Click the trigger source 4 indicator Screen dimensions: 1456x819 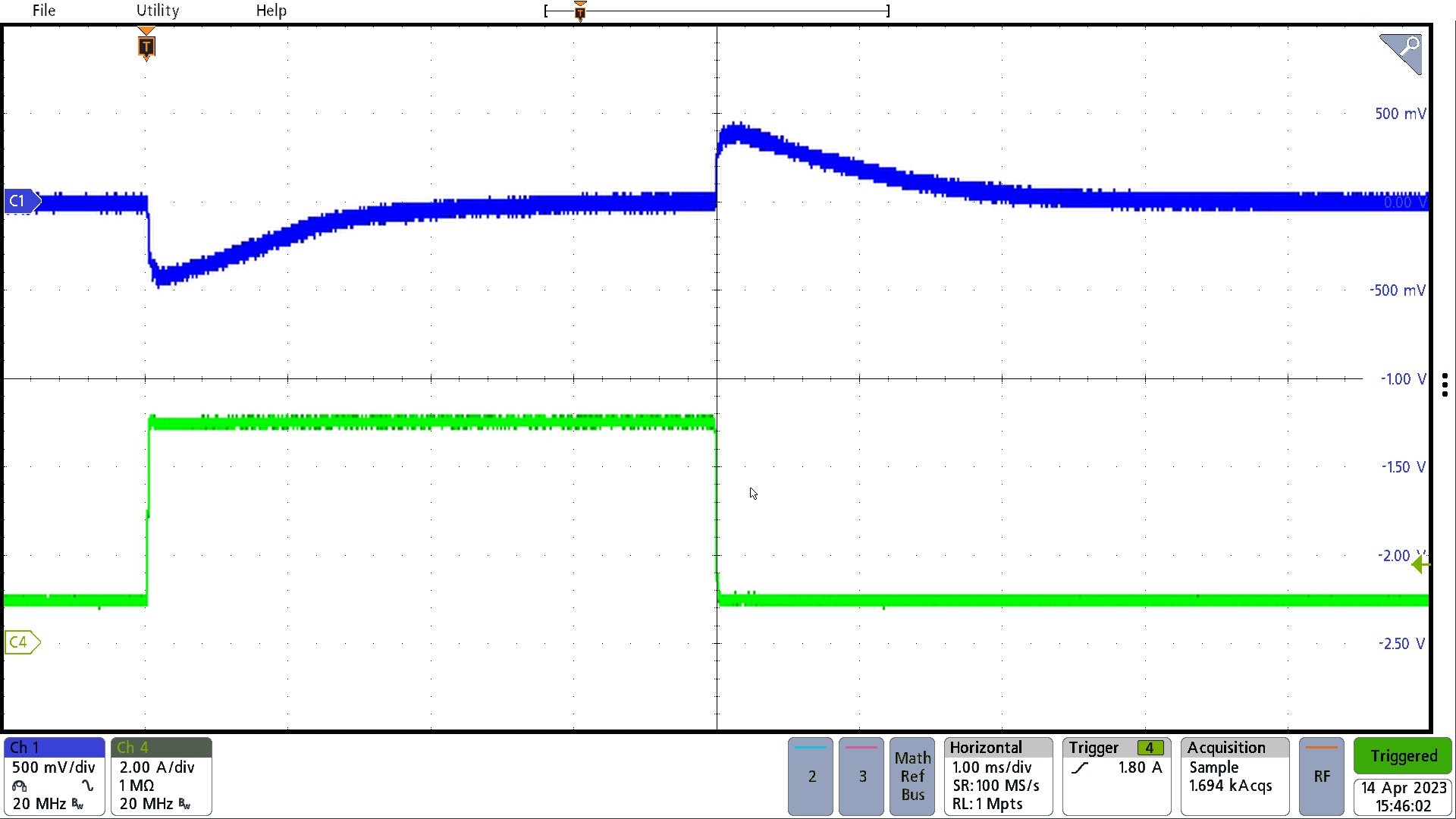(x=1150, y=748)
